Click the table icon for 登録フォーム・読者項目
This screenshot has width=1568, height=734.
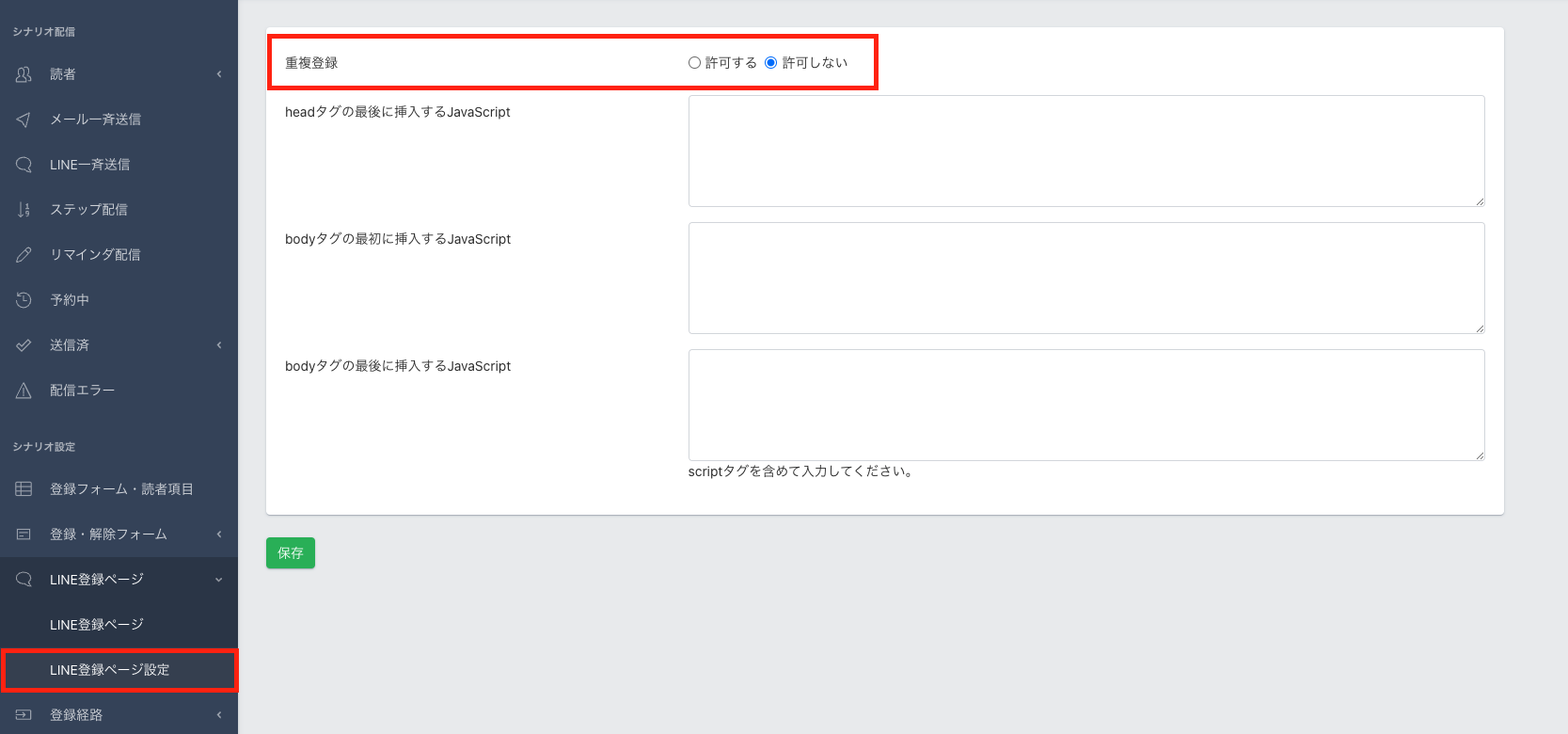point(24,489)
